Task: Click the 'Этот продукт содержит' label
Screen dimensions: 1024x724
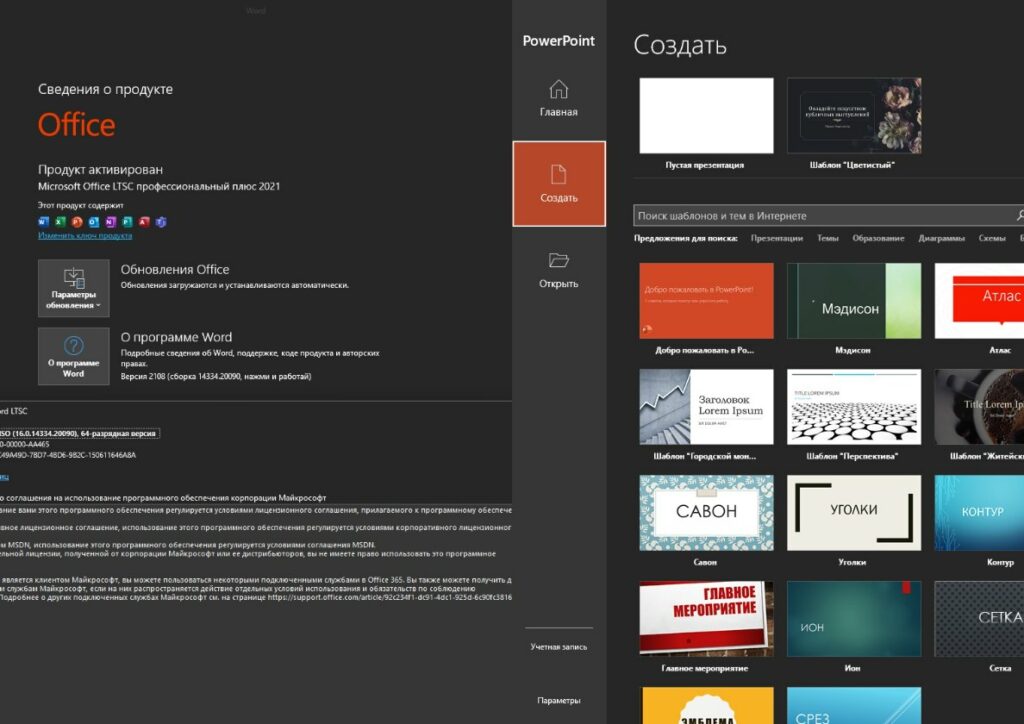Action: [x=80, y=205]
